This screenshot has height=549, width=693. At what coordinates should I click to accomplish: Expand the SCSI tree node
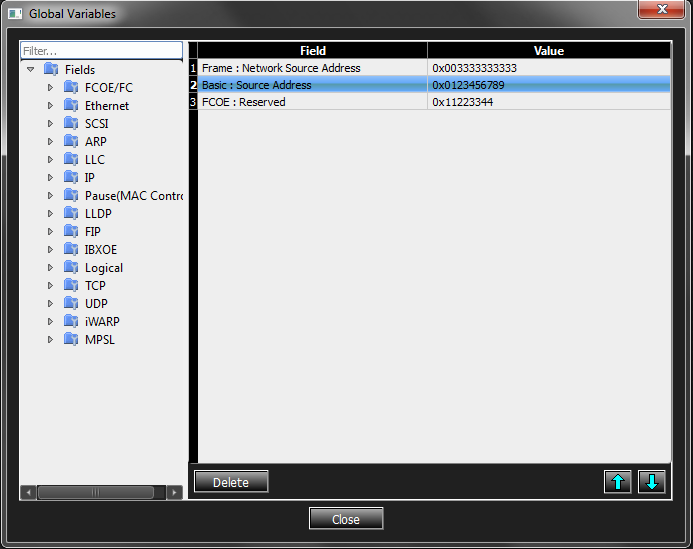pos(50,123)
